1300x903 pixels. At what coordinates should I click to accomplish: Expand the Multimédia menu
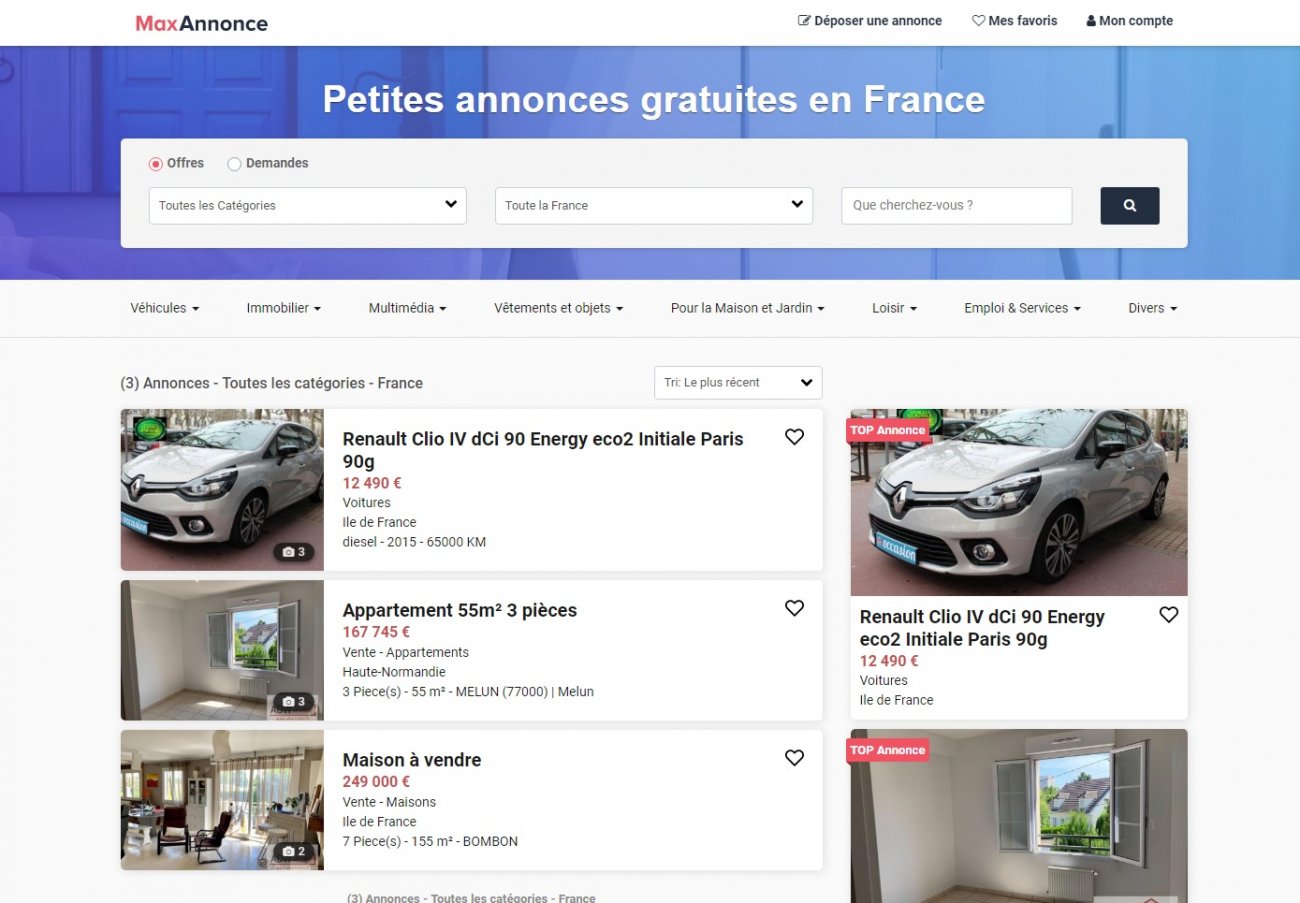tap(407, 308)
